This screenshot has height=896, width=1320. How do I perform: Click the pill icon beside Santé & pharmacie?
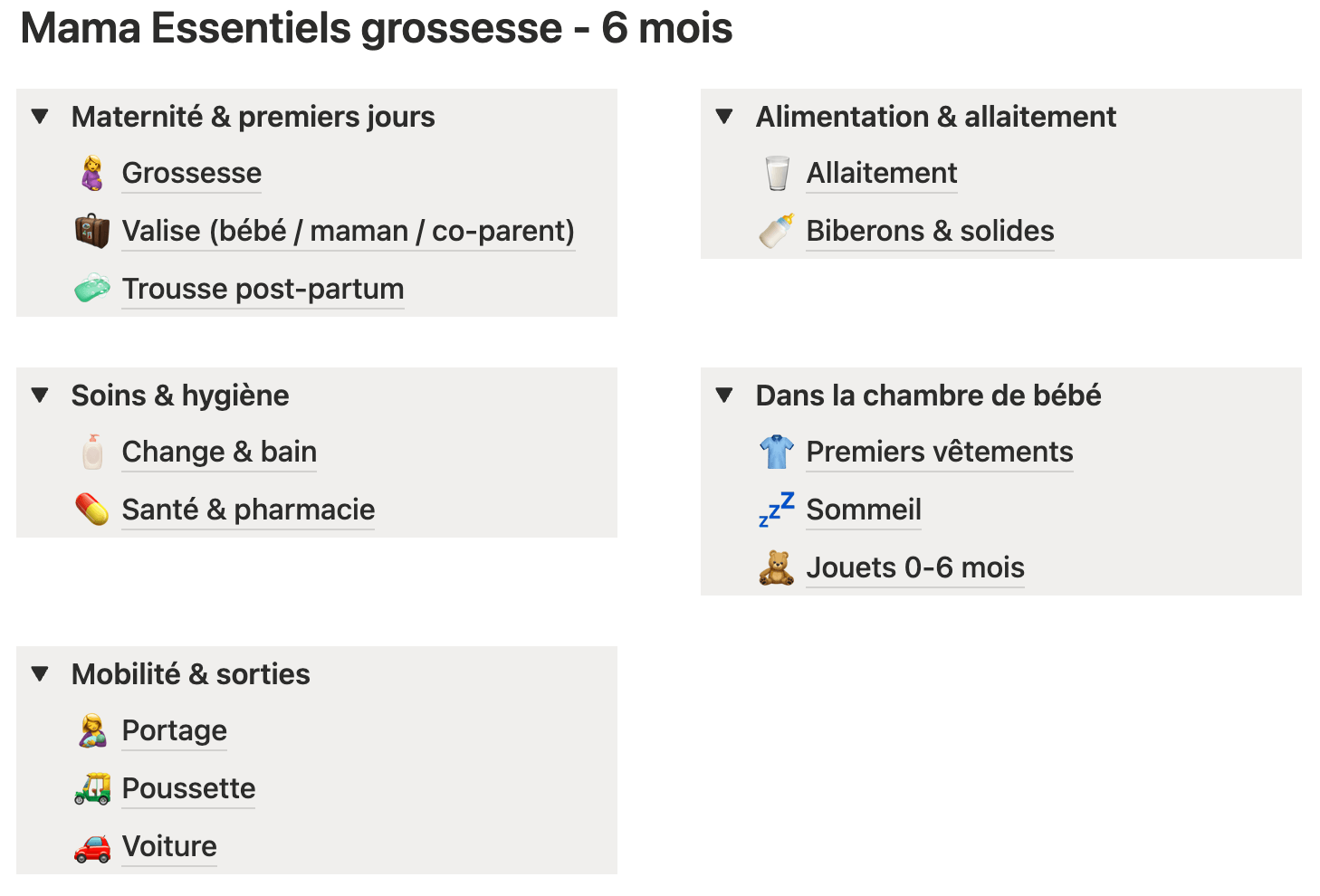click(x=92, y=510)
